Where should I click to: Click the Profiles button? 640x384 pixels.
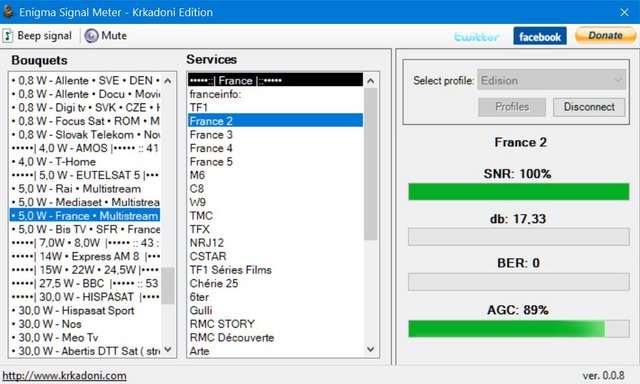point(512,107)
